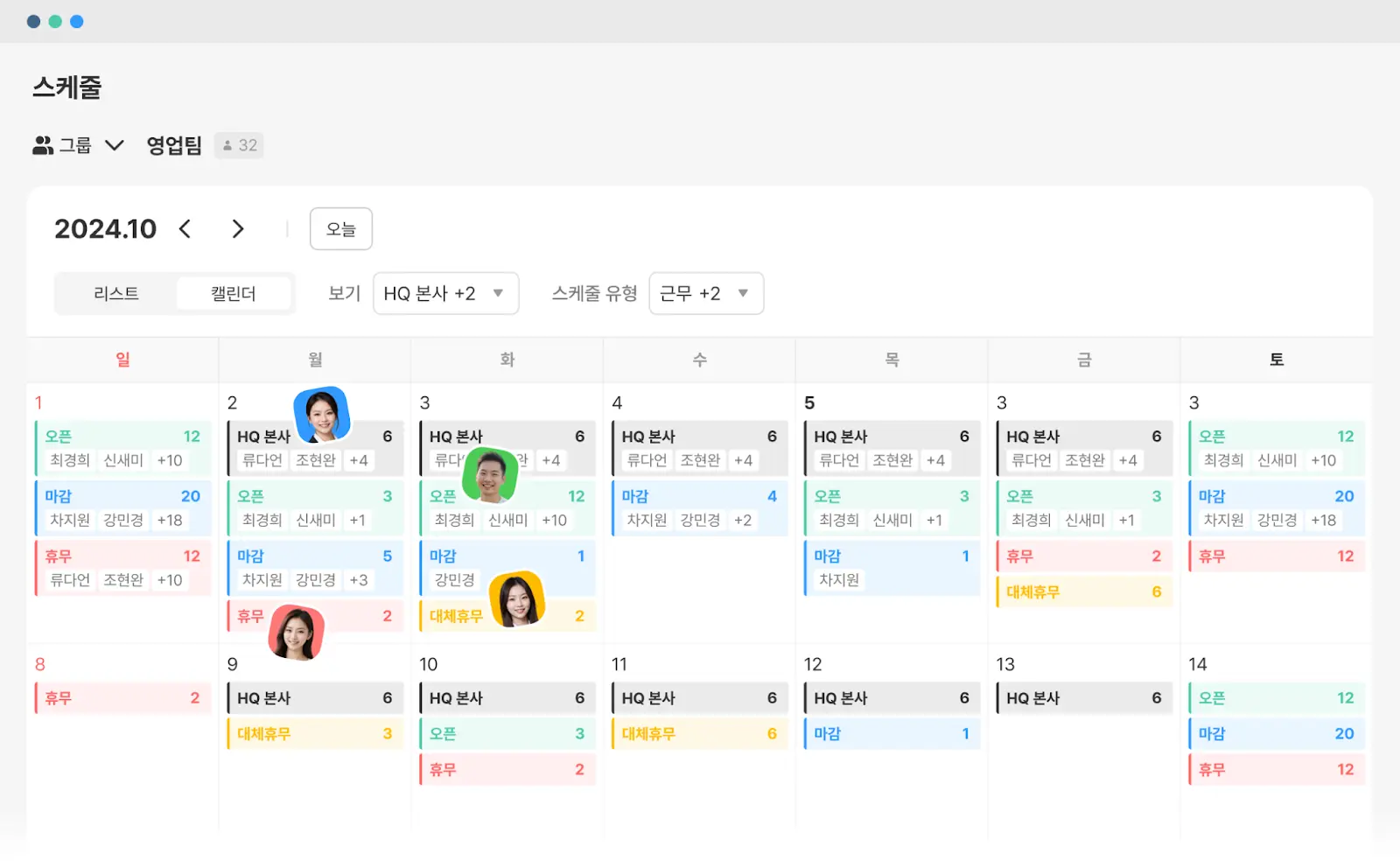This screenshot has width=1400, height=861.
Task: Click date number 11 in calendar
Action: coord(619,664)
